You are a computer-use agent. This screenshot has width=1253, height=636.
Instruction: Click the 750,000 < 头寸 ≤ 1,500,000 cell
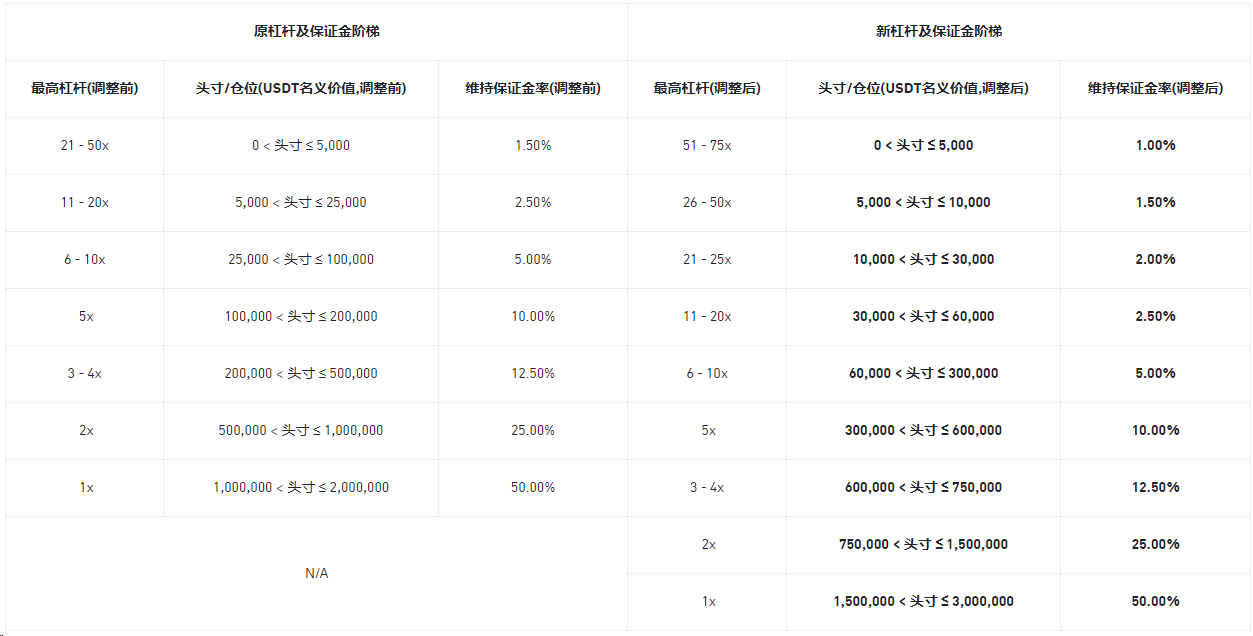923,544
